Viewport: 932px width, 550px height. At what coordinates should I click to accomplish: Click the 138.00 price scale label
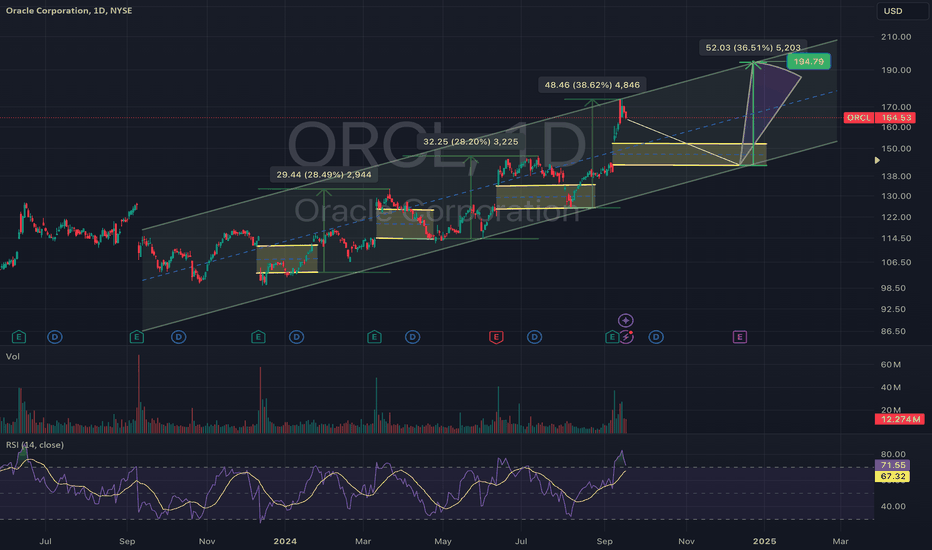(896, 176)
